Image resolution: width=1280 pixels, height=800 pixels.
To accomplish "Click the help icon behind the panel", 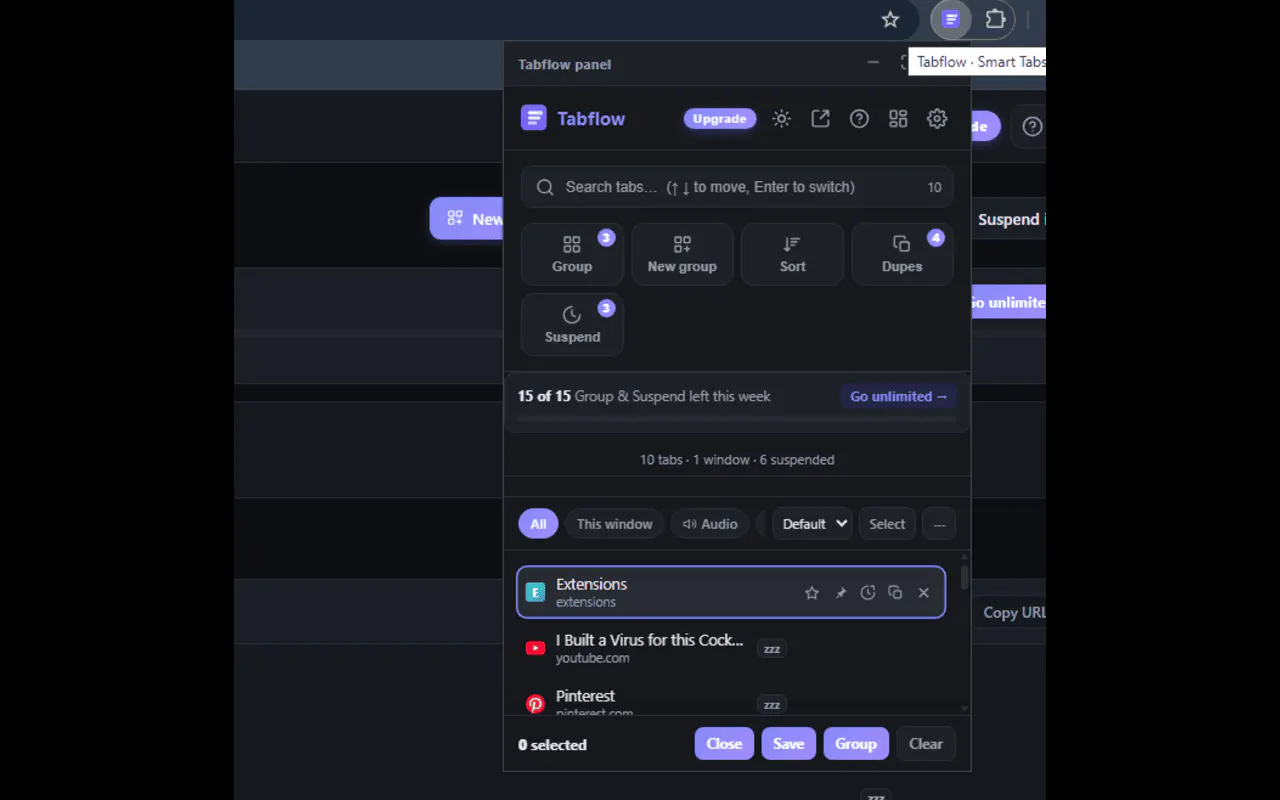I will coord(1032,126).
